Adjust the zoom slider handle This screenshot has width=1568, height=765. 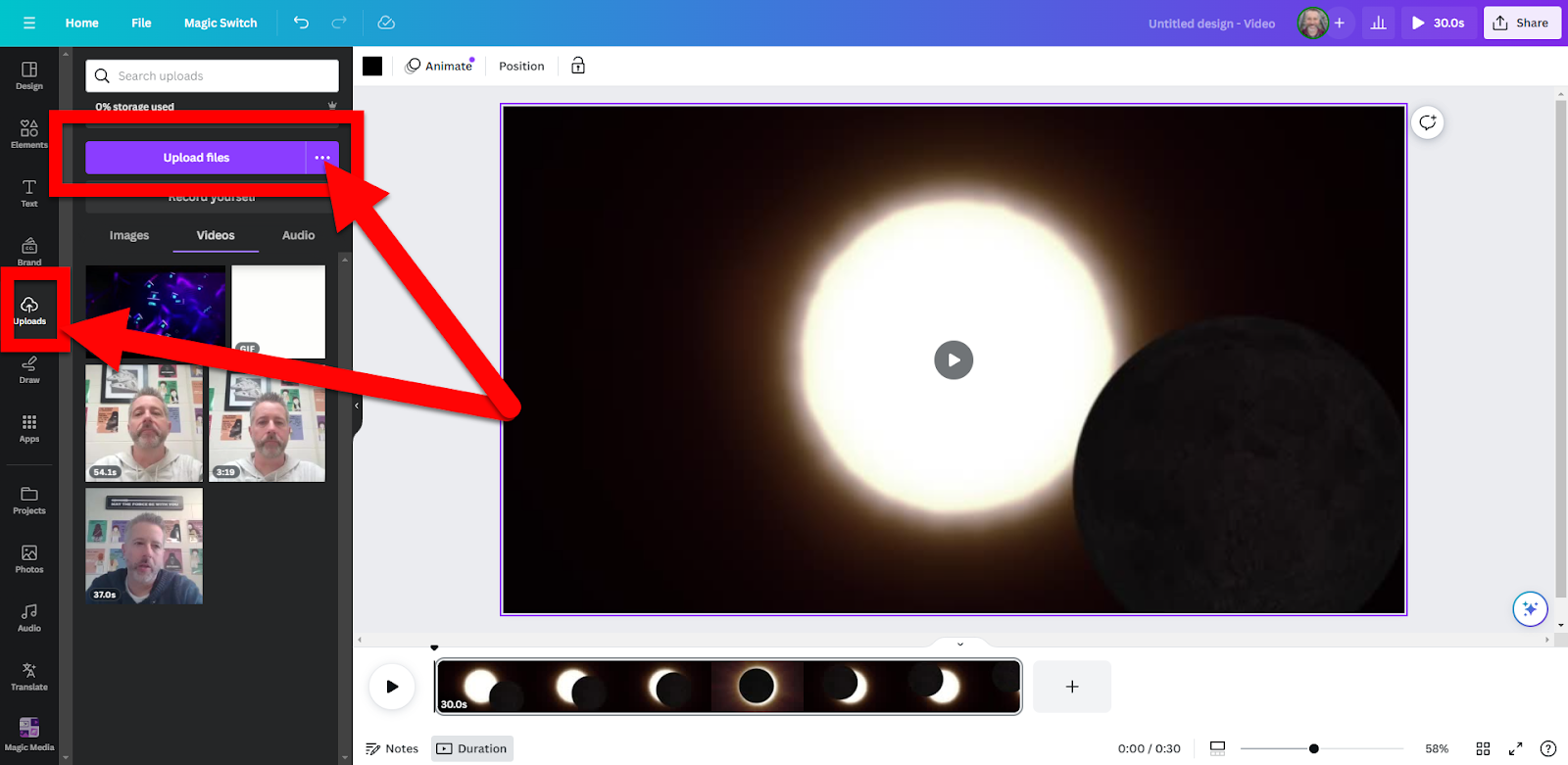(x=1313, y=748)
